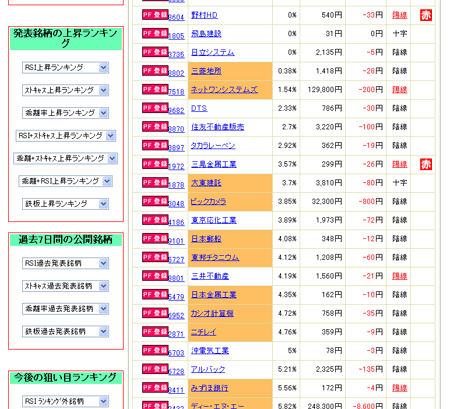
Task: Click the -800円 change value
Action: [371, 202]
